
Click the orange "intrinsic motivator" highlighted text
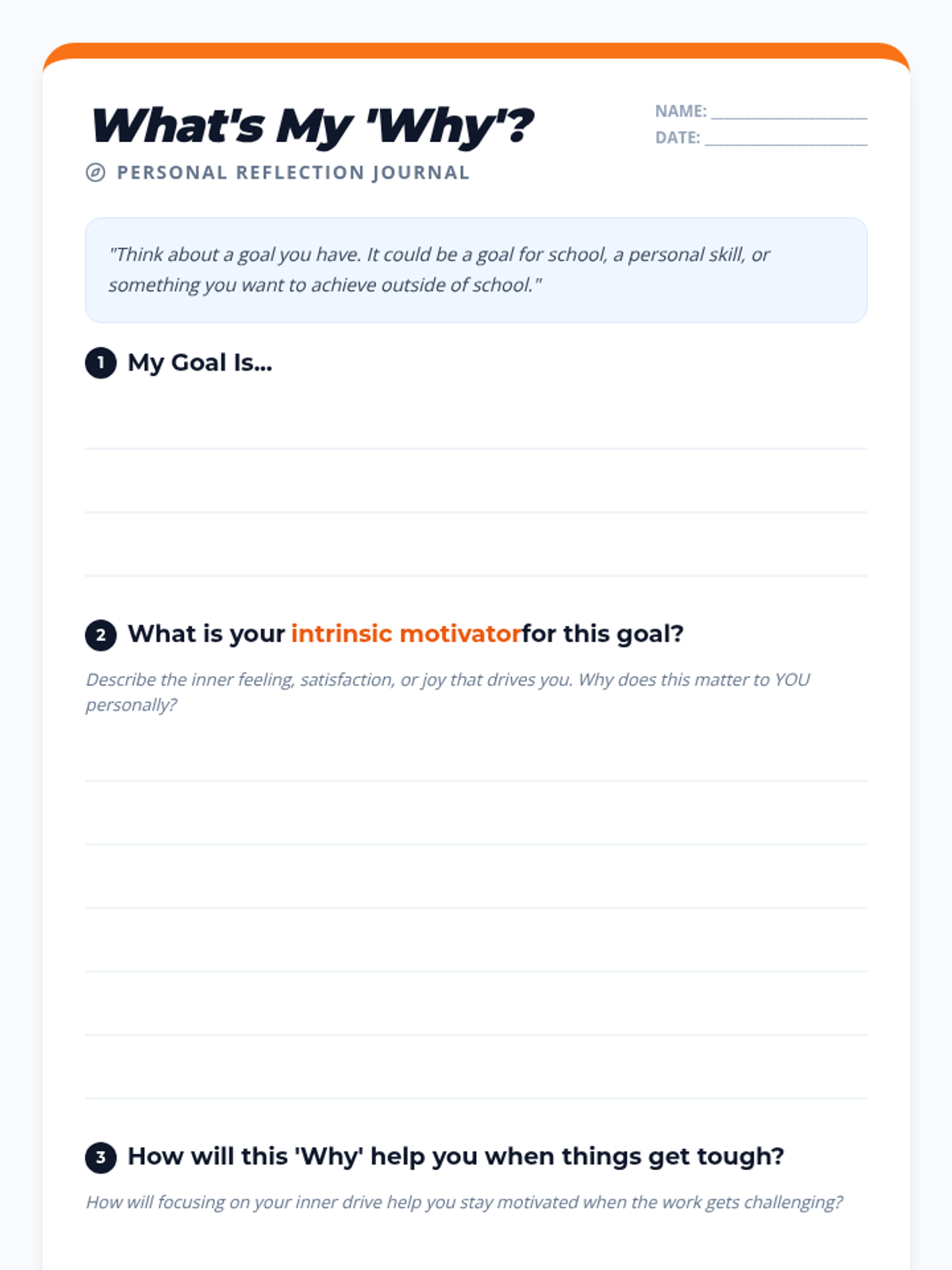pos(406,634)
